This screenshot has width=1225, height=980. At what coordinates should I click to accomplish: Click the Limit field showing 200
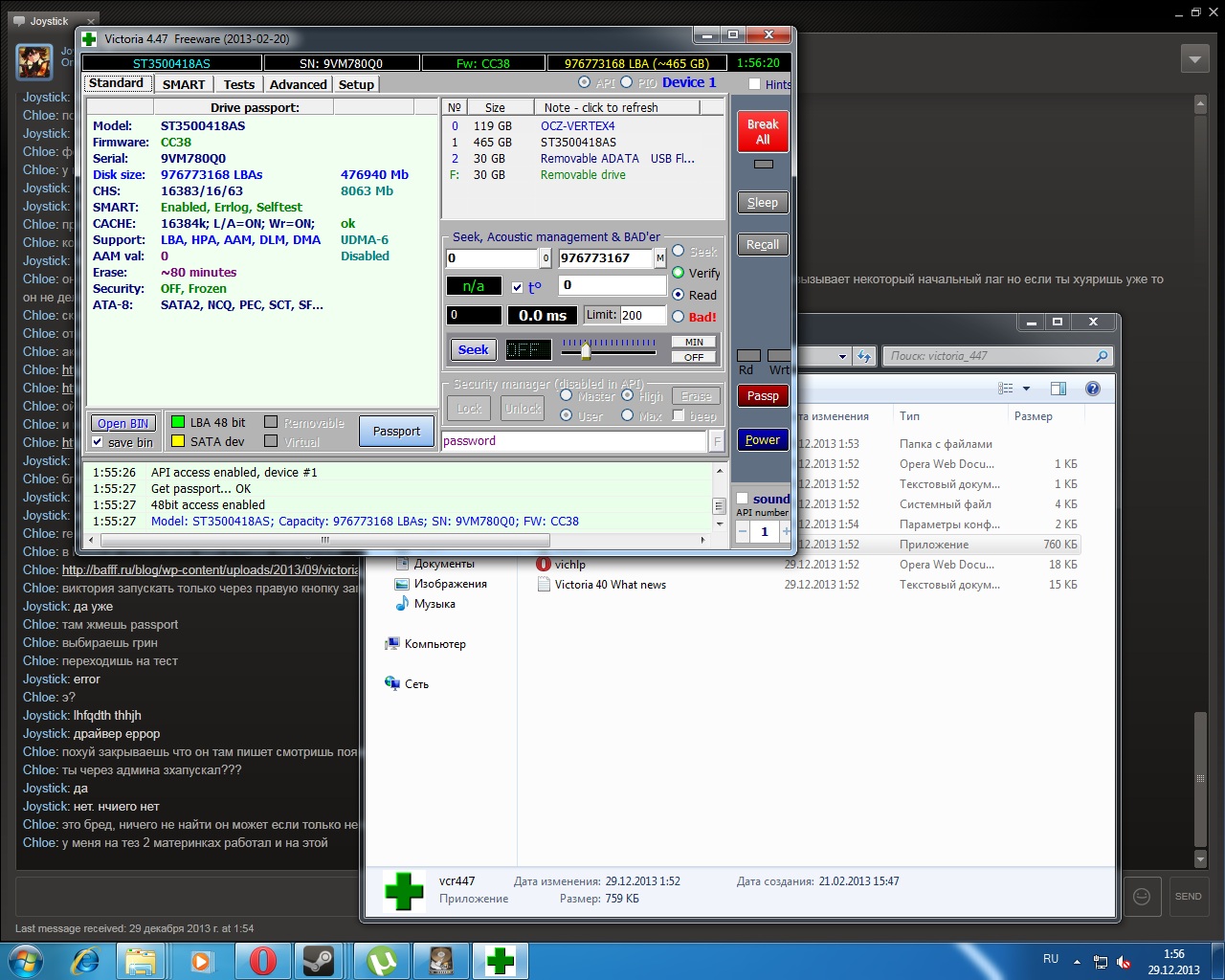[642, 315]
